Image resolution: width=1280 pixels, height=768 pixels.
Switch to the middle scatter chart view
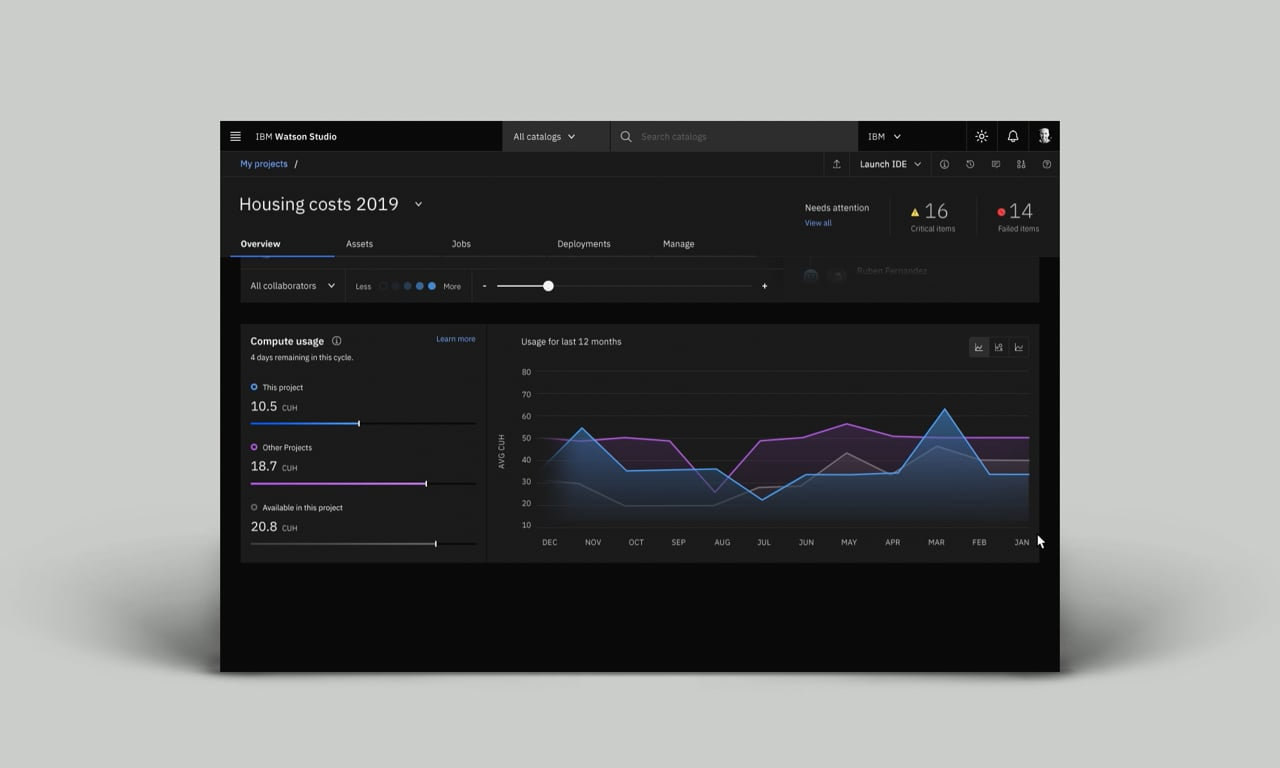click(999, 347)
